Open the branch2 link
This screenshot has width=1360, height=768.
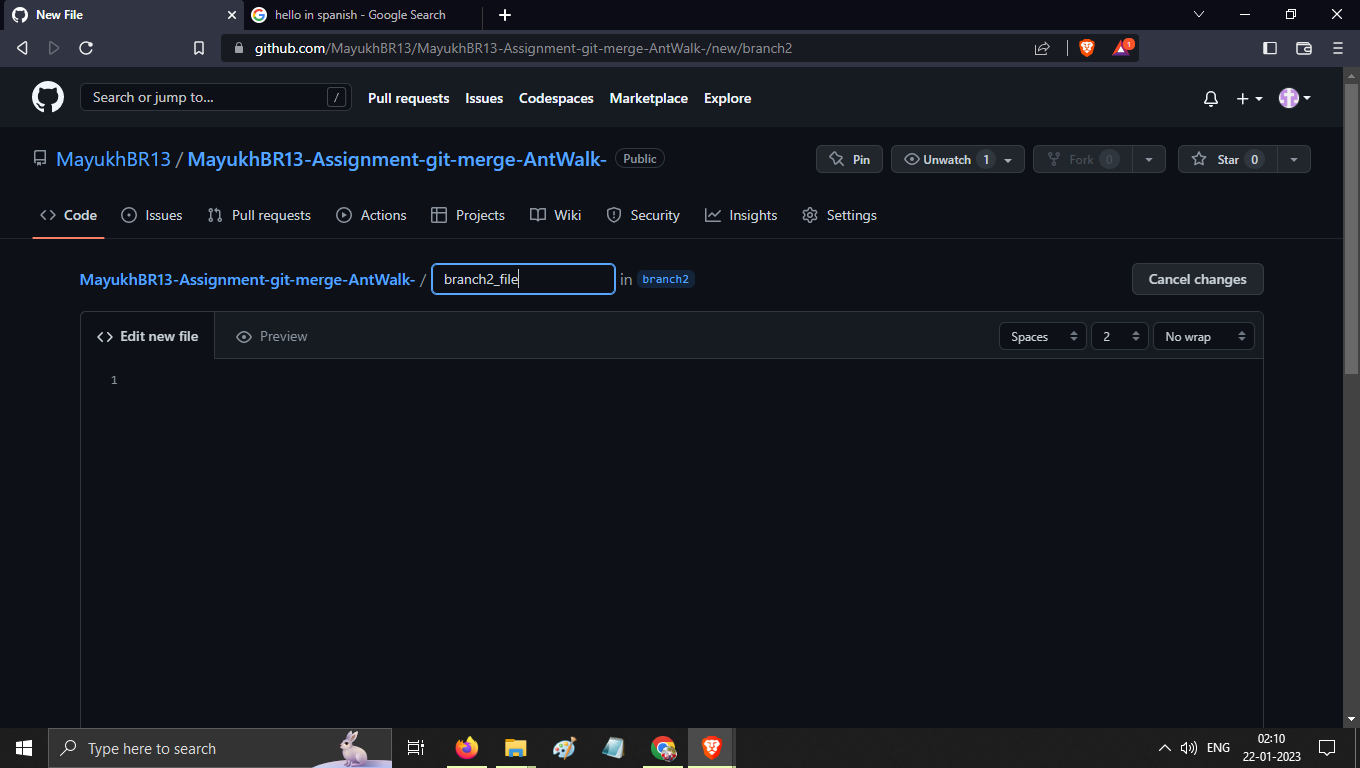(x=665, y=279)
